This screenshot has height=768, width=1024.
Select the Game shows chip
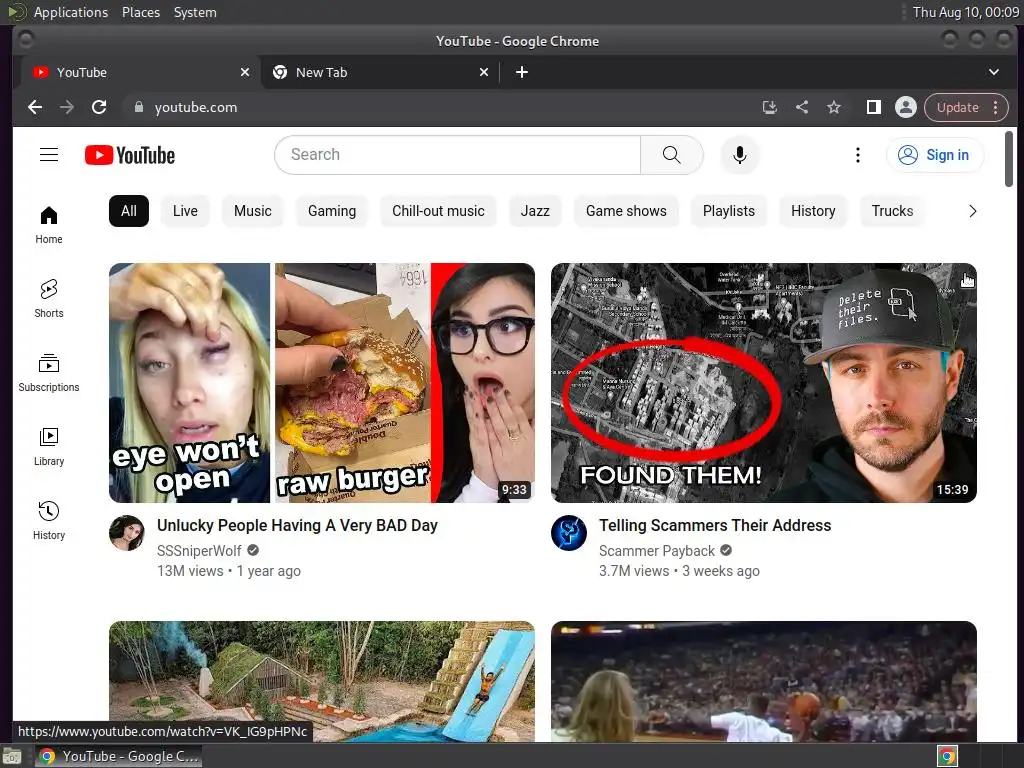click(626, 211)
